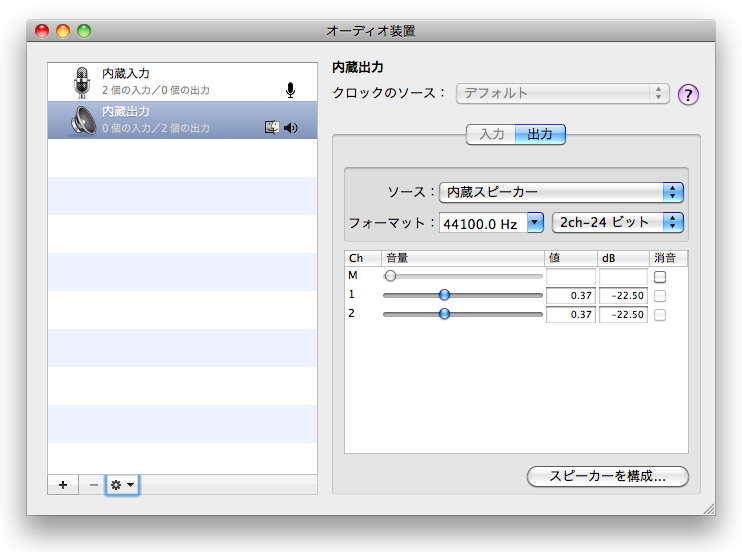742x552 pixels.
Task: Expand the 44100.0 Hz sample rate dropdown
Action: pyautogui.click(x=535, y=222)
